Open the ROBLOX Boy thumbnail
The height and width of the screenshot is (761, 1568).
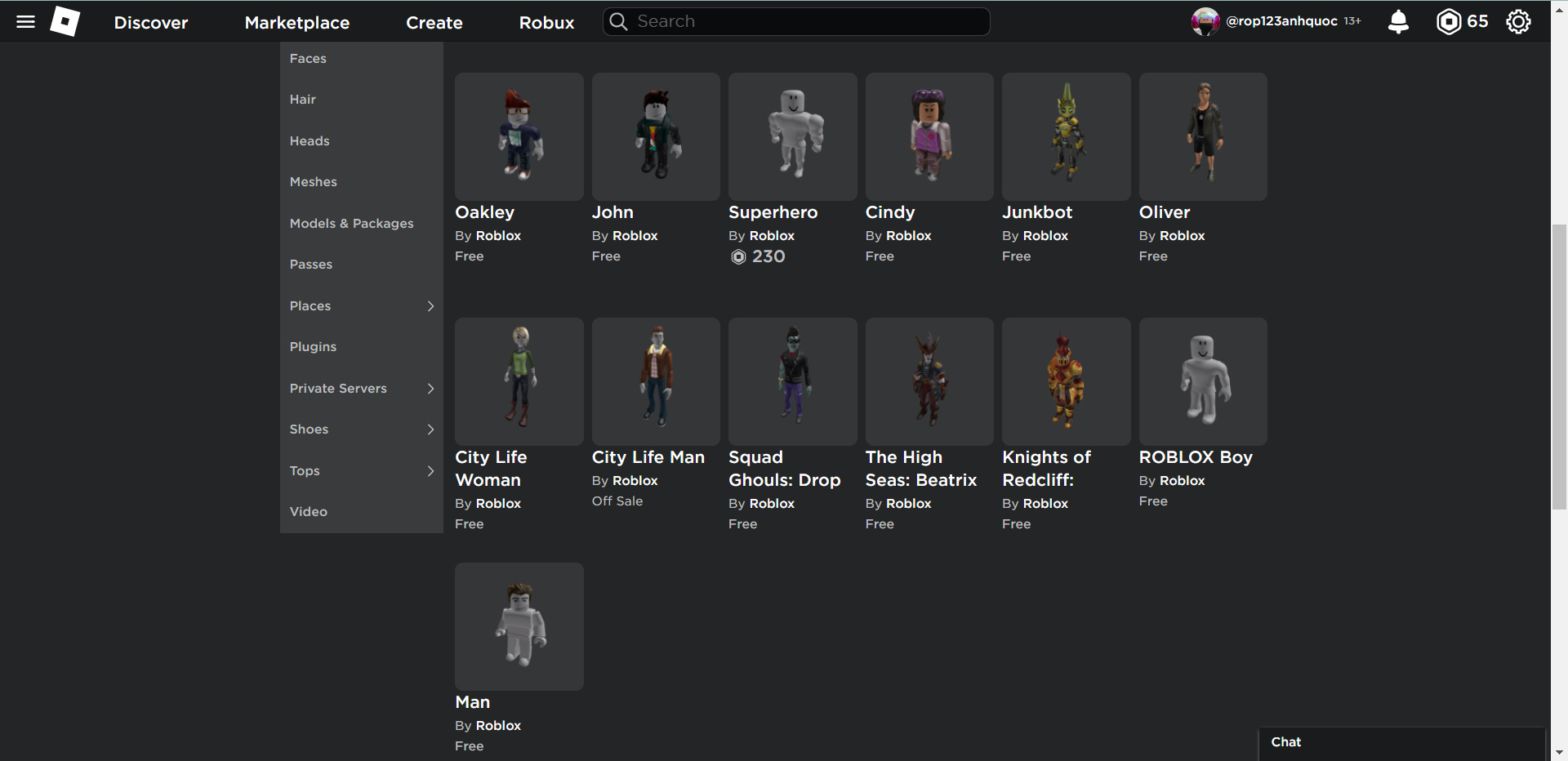tap(1203, 382)
